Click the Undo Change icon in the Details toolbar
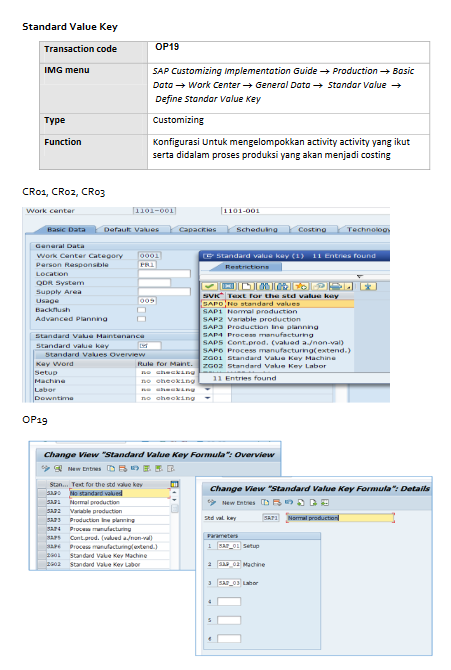The width and height of the screenshot is (451, 670). coord(289,502)
